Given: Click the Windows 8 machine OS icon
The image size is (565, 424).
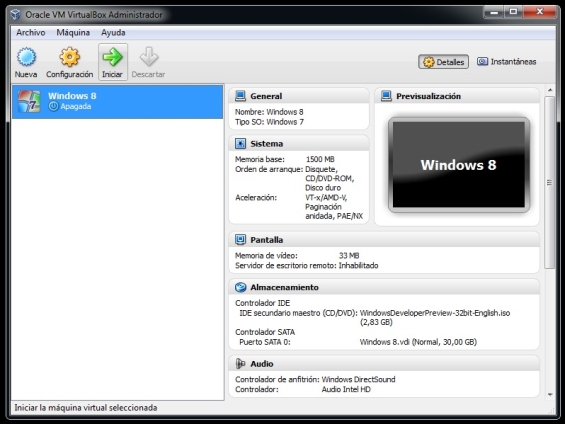Looking at the screenshot, I should (x=29, y=101).
